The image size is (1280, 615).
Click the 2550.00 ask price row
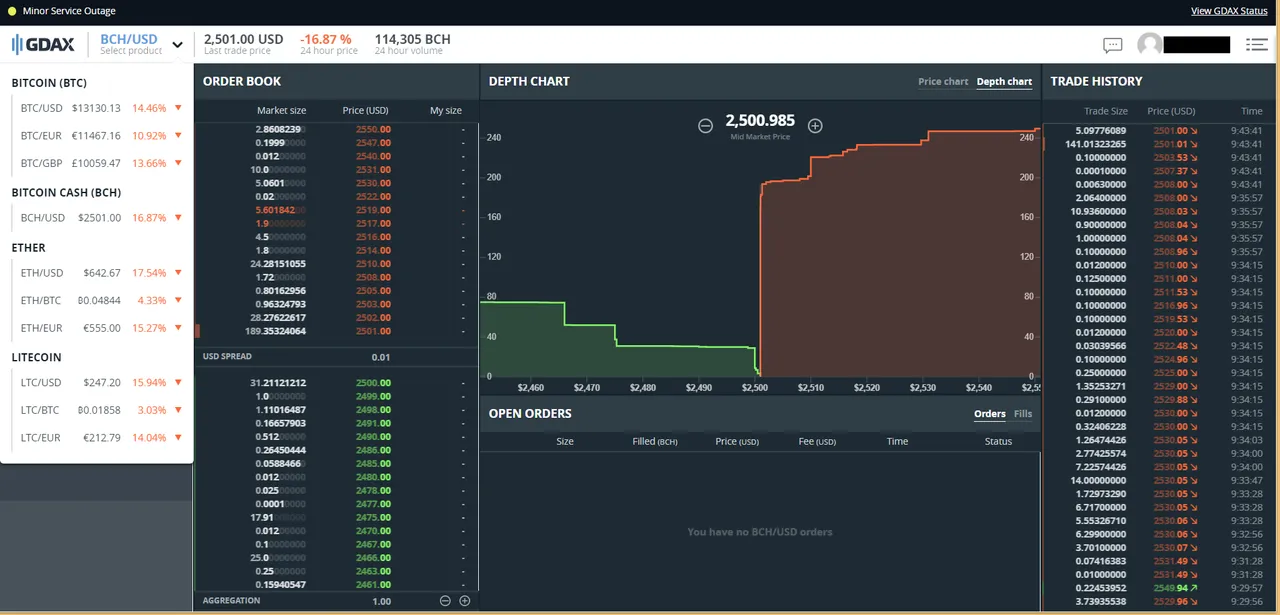coord(336,129)
